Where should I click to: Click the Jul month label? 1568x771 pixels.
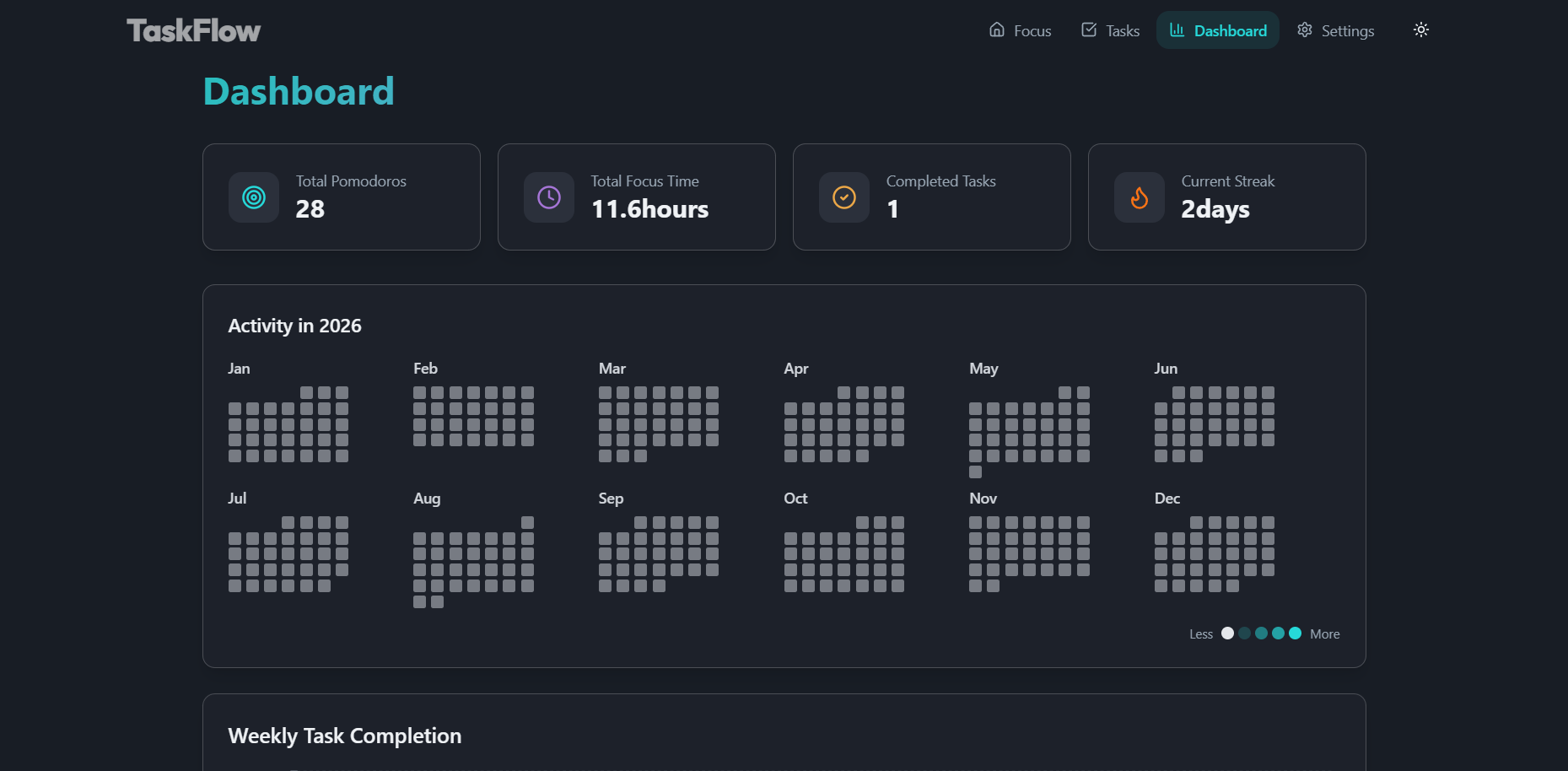coord(237,499)
